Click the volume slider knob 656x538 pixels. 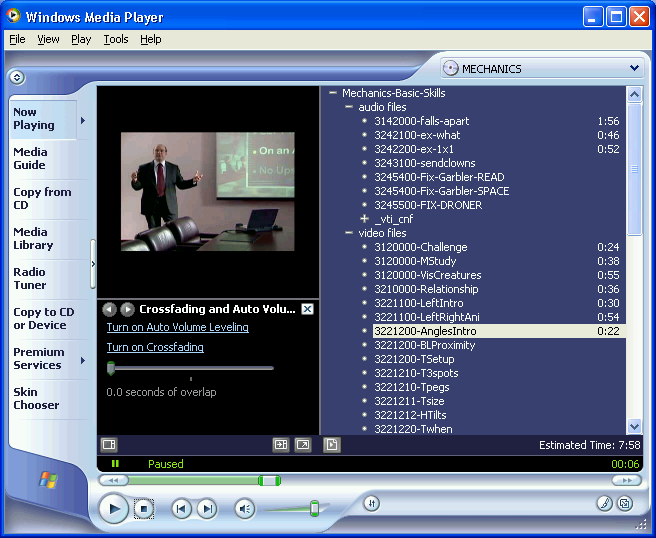pos(314,508)
